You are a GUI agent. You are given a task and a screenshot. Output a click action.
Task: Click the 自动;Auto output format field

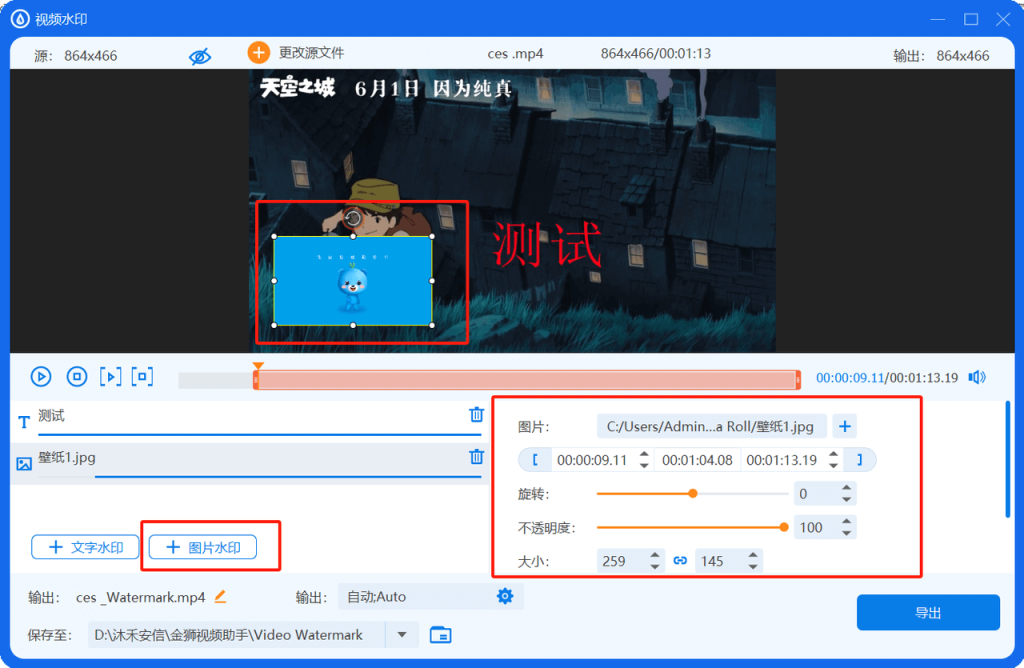pos(417,597)
